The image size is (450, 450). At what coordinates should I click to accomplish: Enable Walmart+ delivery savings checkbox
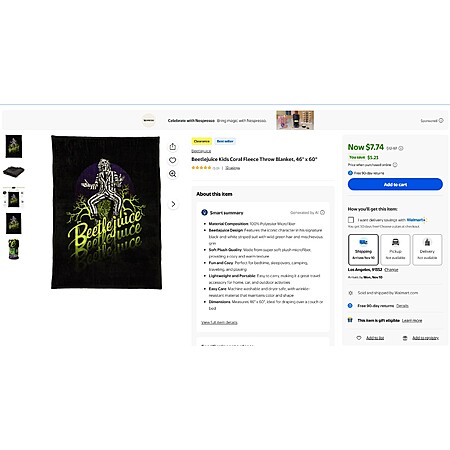click(x=351, y=220)
